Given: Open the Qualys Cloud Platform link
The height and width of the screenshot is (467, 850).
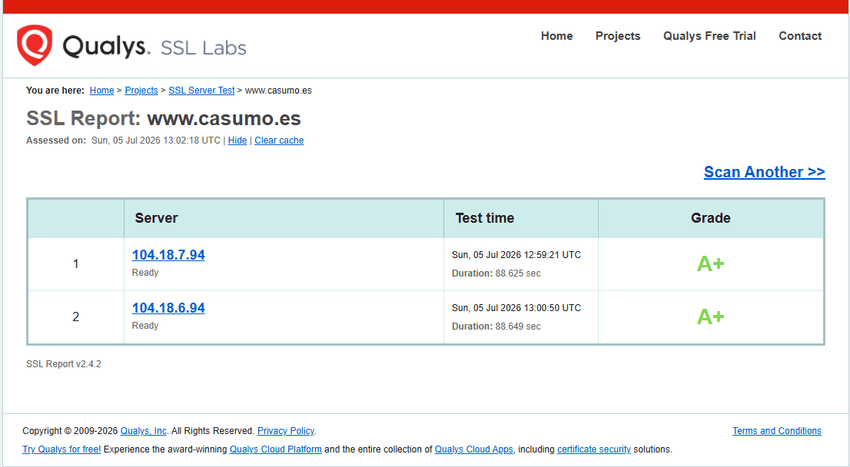Looking at the screenshot, I should 275,449.
